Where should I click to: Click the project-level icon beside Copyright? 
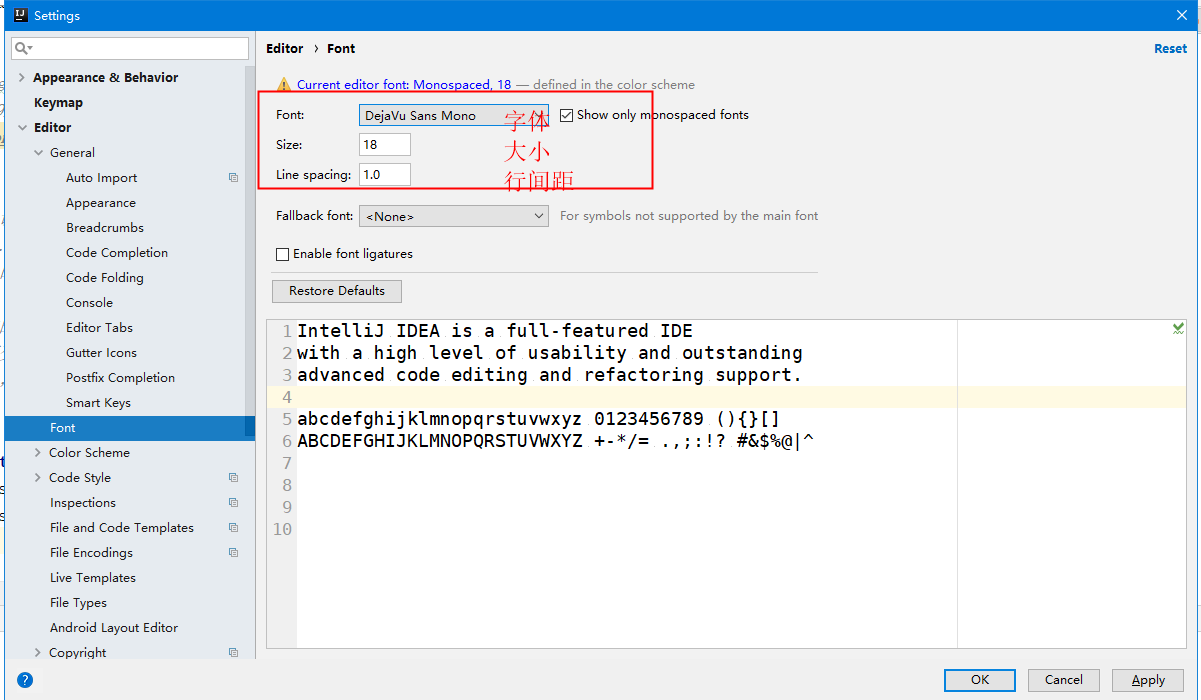(x=233, y=653)
